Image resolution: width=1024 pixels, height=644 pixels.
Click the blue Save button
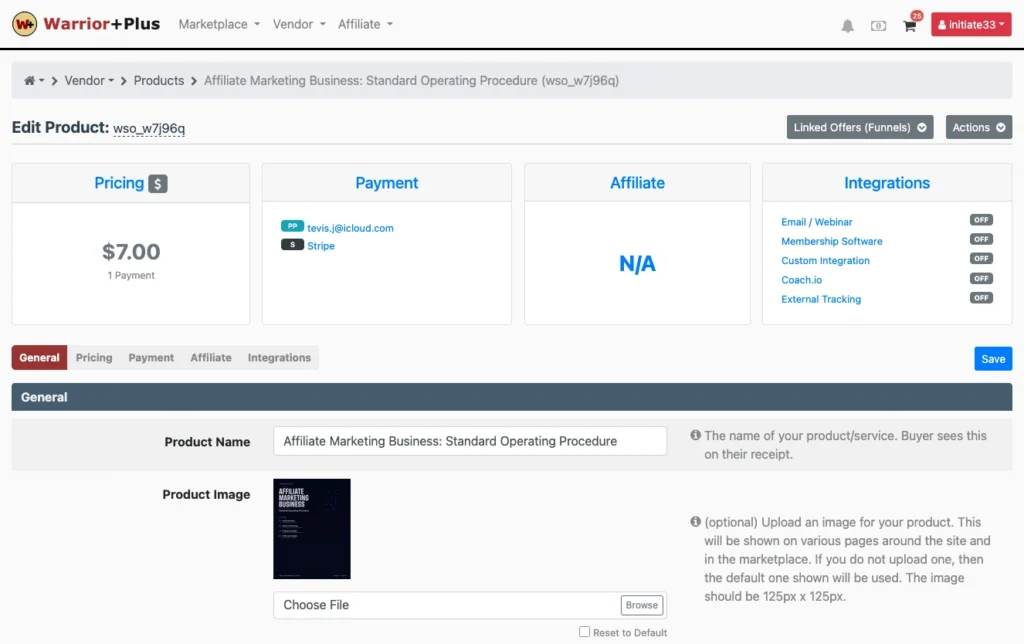coord(993,359)
